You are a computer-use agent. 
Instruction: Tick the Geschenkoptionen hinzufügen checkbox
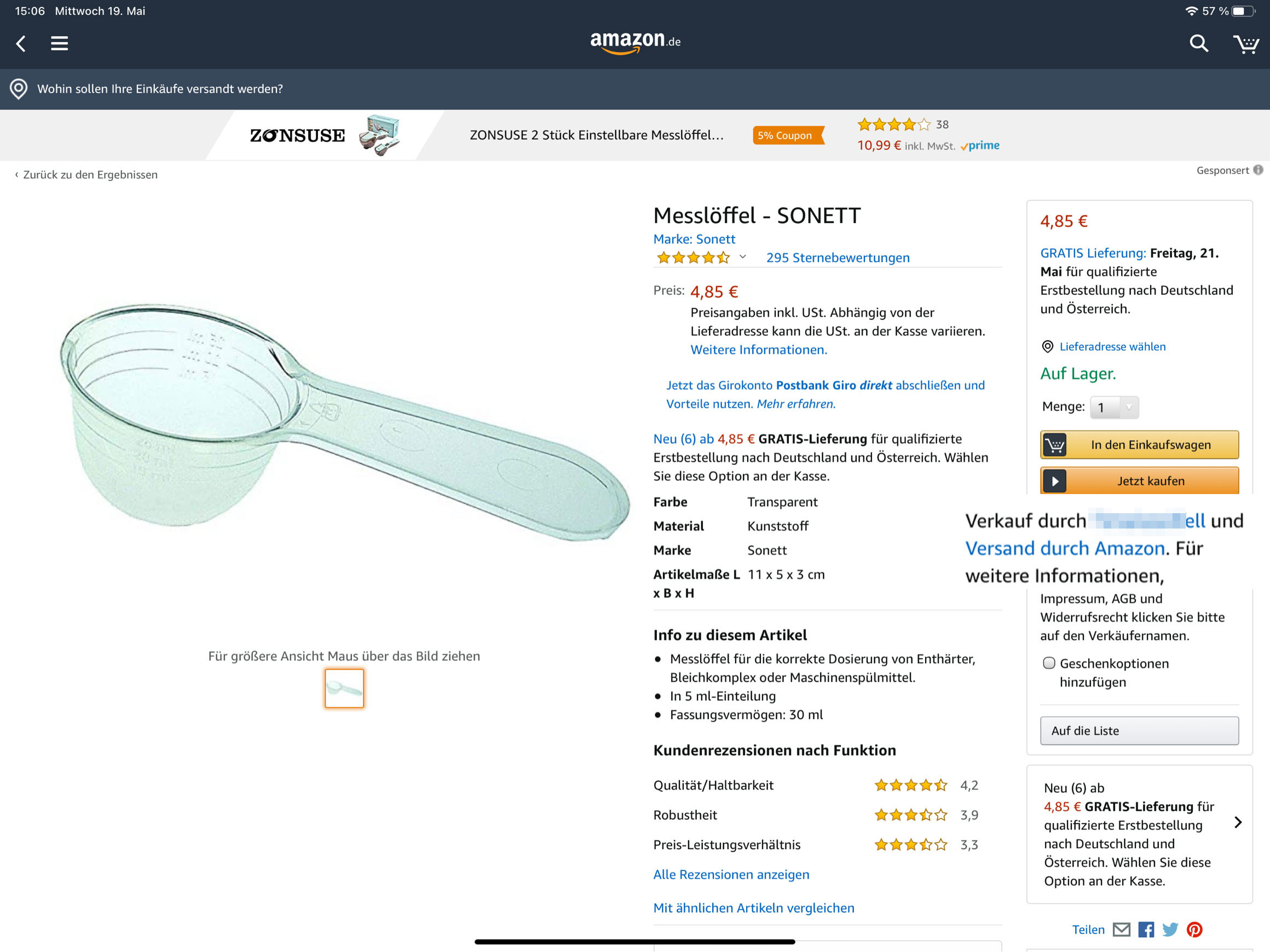point(1048,663)
